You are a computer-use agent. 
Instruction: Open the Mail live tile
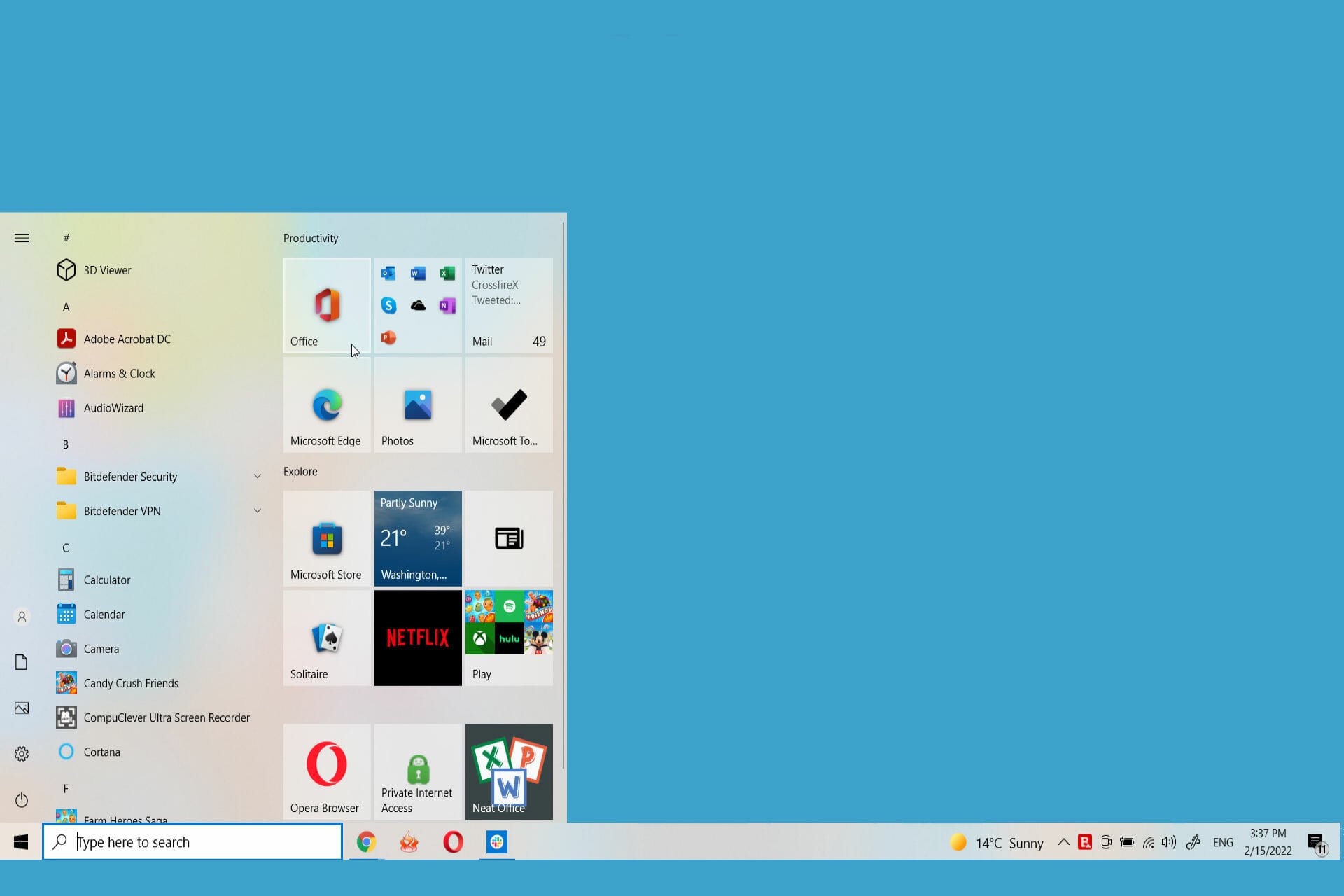tap(509, 305)
